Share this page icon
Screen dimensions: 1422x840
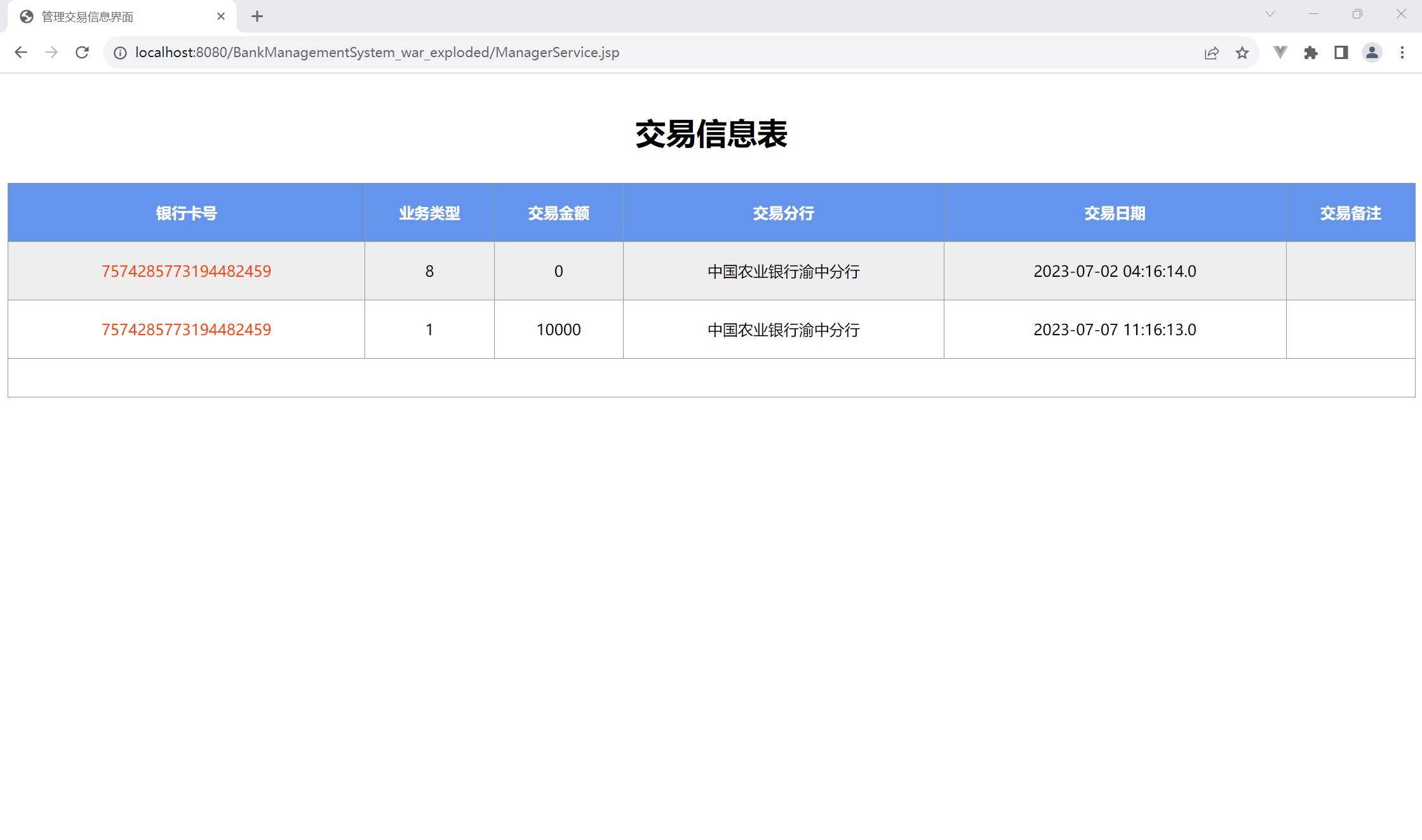1211,53
